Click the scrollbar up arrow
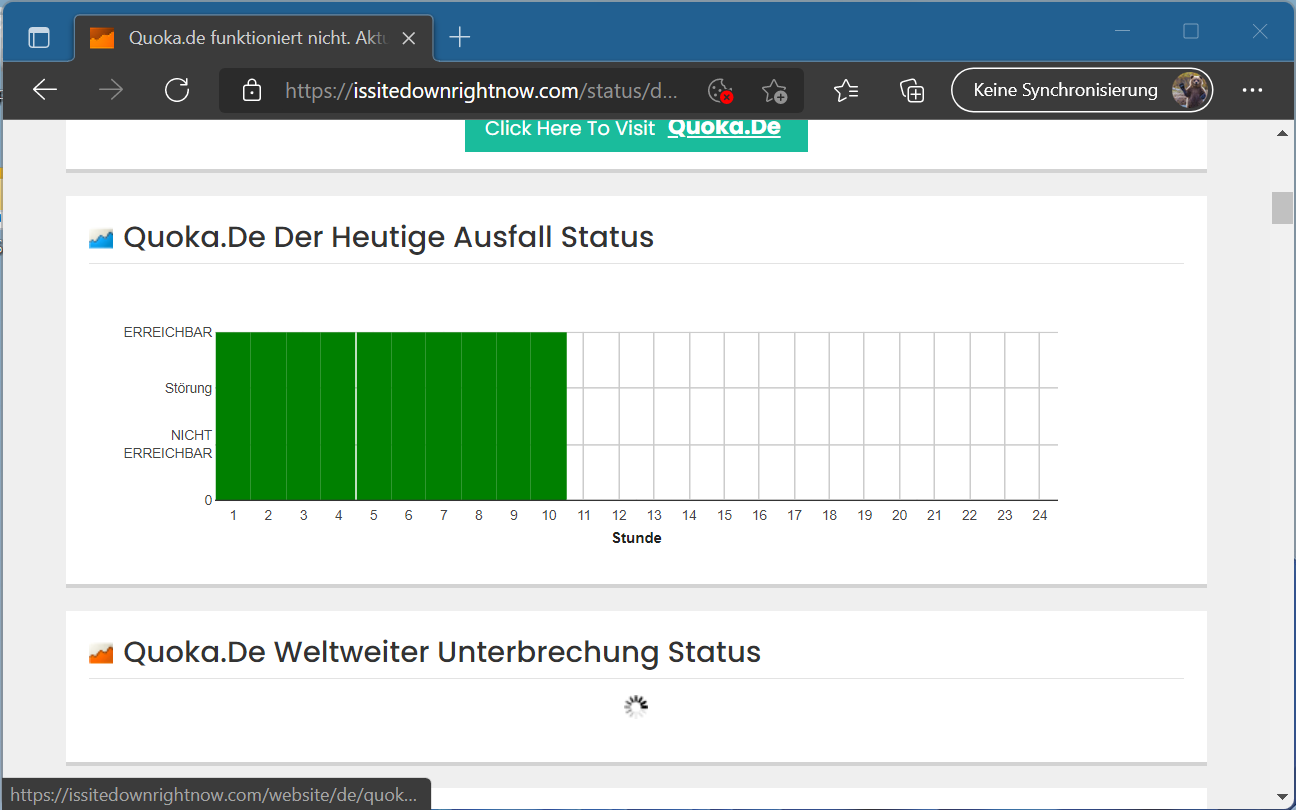This screenshot has width=1296, height=810. (x=1282, y=133)
